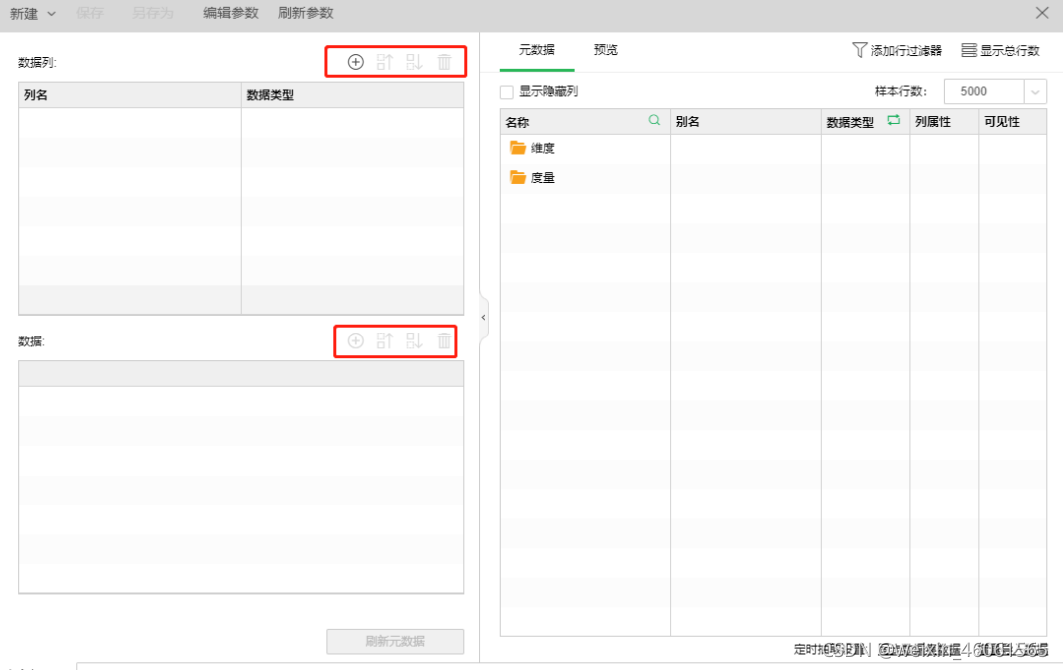The width and height of the screenshot is (1063, 670).
Task: Switch to the 元数据 tab
Action: 537,50
